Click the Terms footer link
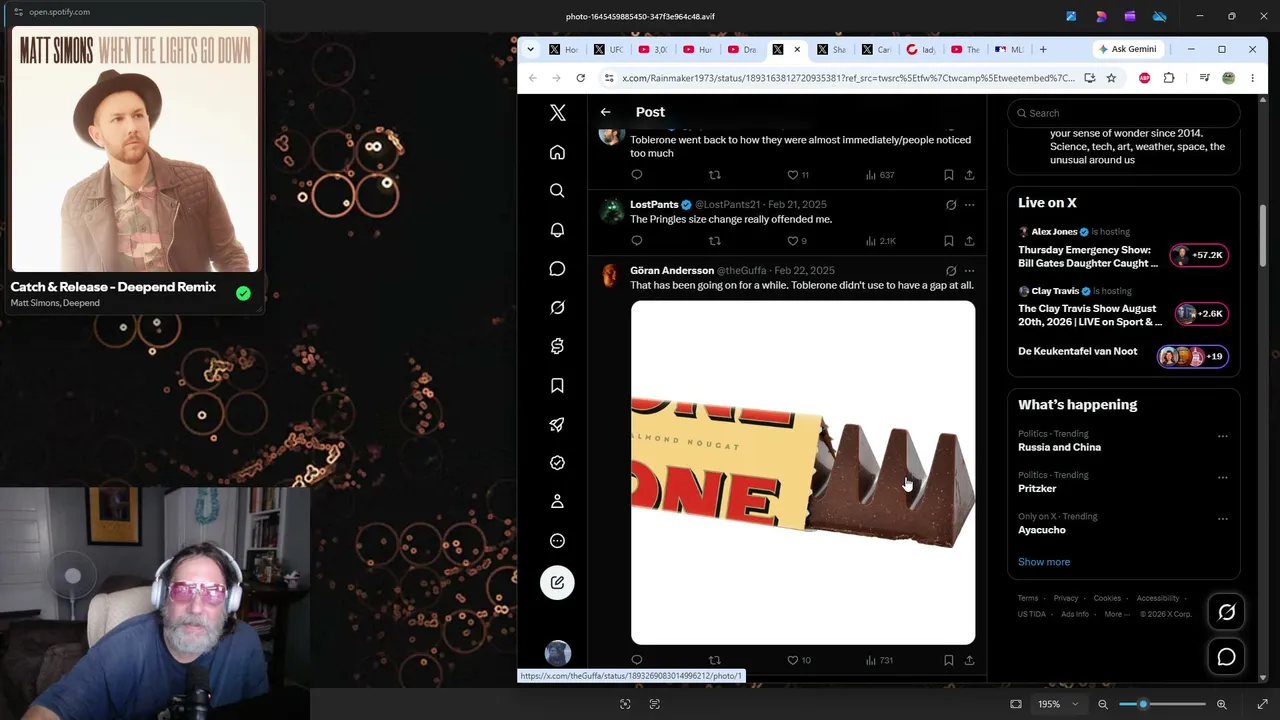Image resolution: width=1280 pixels, height=720 pixels. tap(1028, 598)
